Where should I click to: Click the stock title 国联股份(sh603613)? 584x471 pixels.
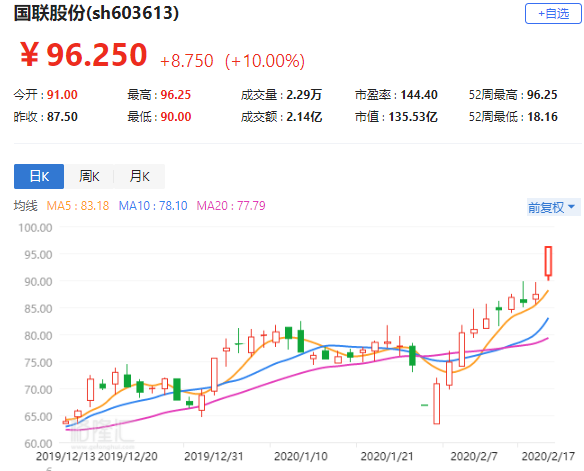pos(96,13)
